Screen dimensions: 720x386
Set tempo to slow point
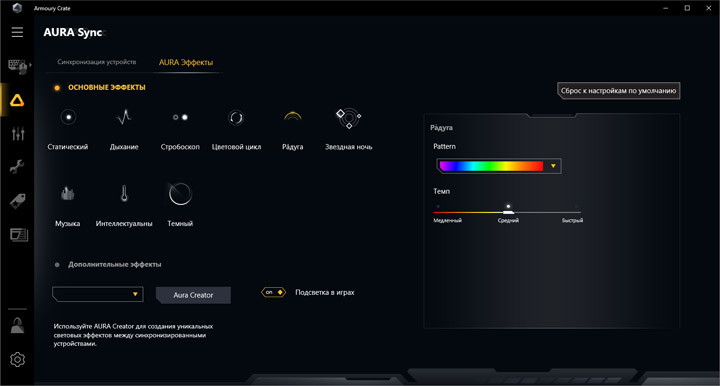(438, 207)
